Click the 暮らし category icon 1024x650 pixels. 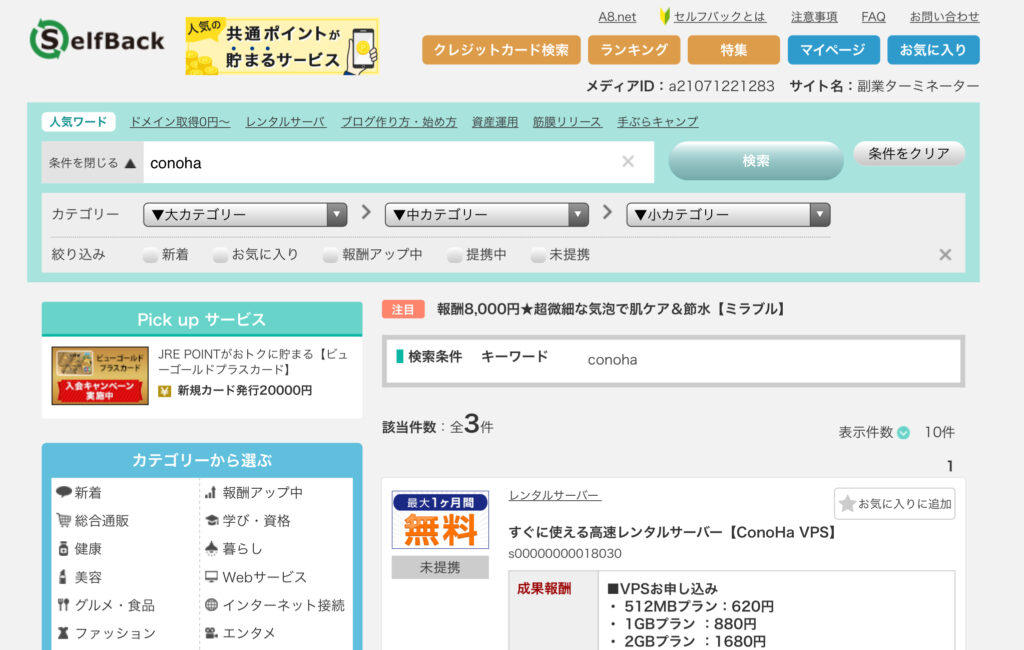212,549
